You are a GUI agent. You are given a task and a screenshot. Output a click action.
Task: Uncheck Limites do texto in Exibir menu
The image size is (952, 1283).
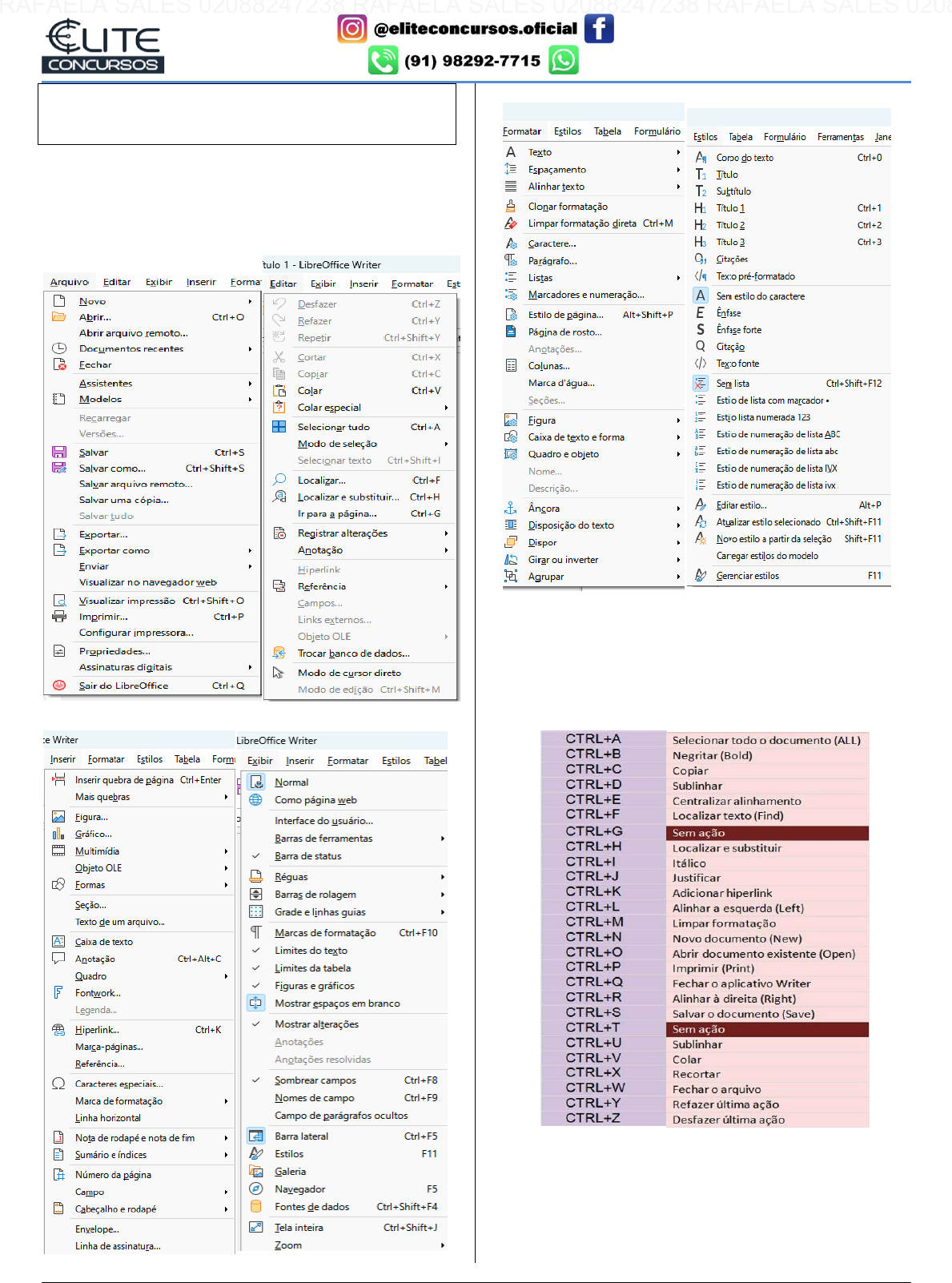[x=256, y=951]
